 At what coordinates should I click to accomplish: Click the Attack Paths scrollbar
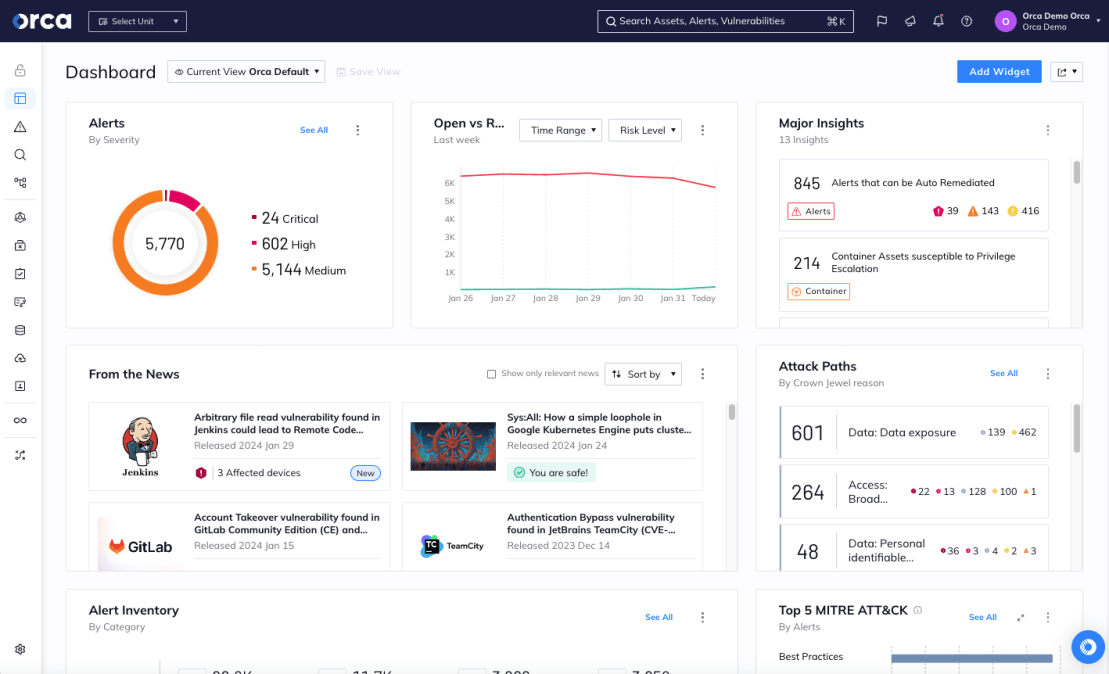(1076, 429)
